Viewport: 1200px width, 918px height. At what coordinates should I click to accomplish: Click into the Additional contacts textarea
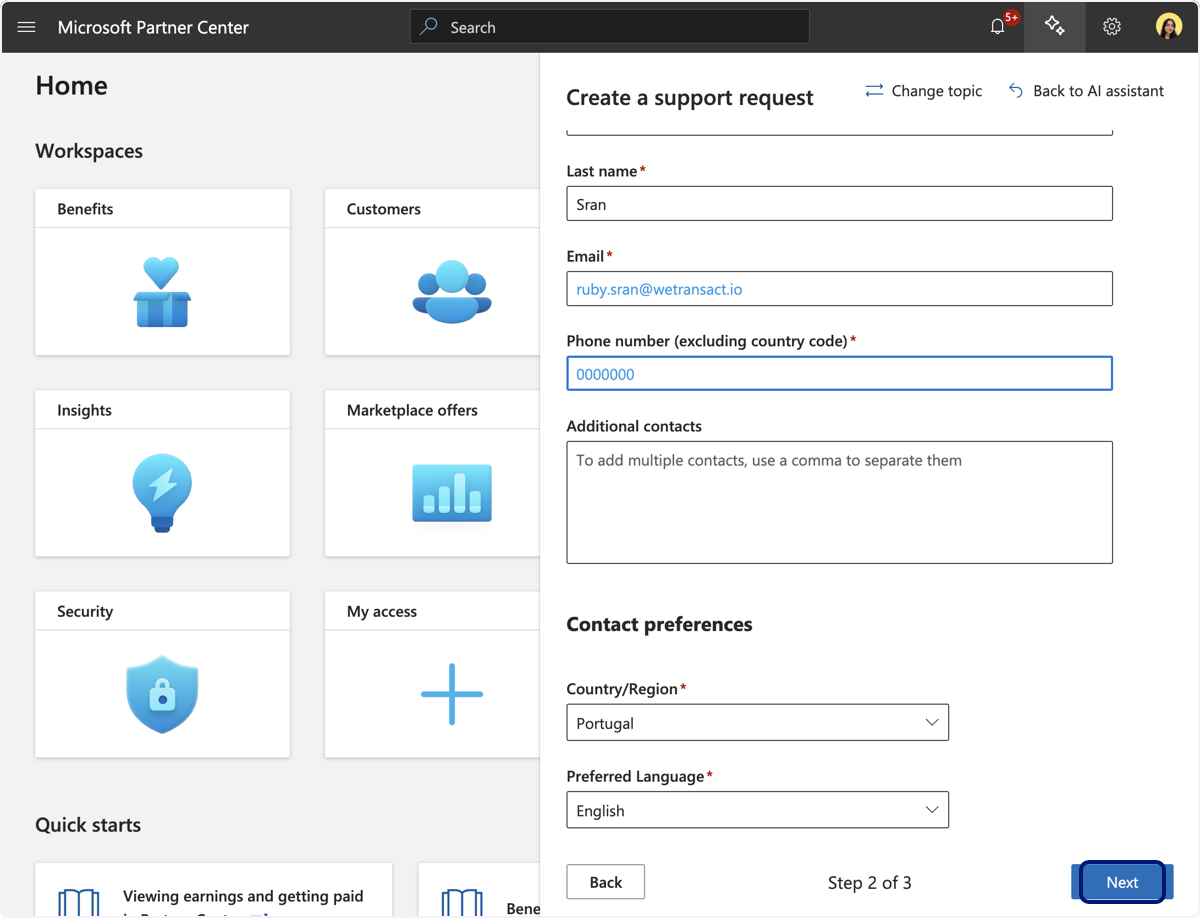point(839,502)
